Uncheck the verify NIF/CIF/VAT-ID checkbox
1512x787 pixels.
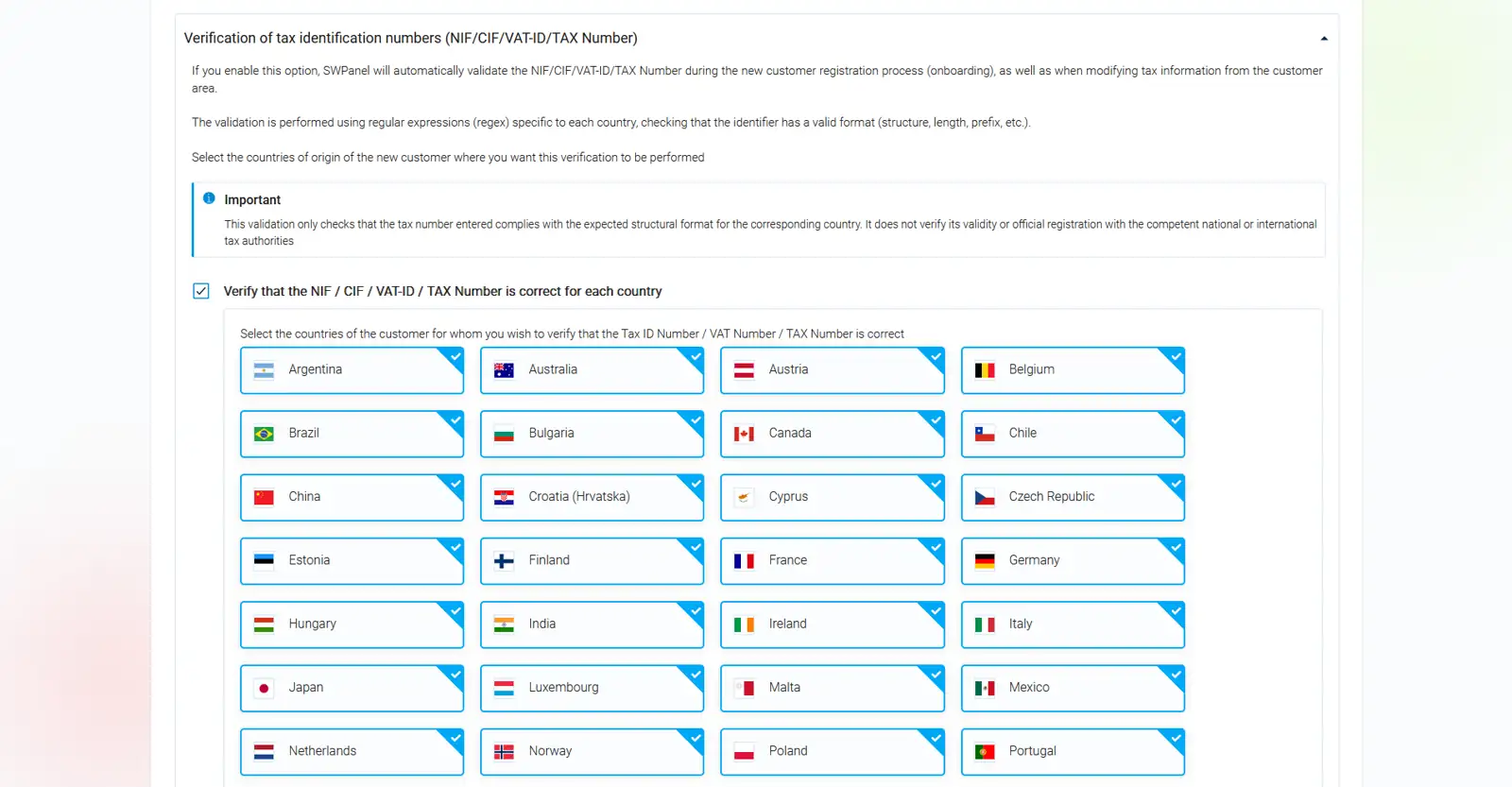click(x=201, y=291)
